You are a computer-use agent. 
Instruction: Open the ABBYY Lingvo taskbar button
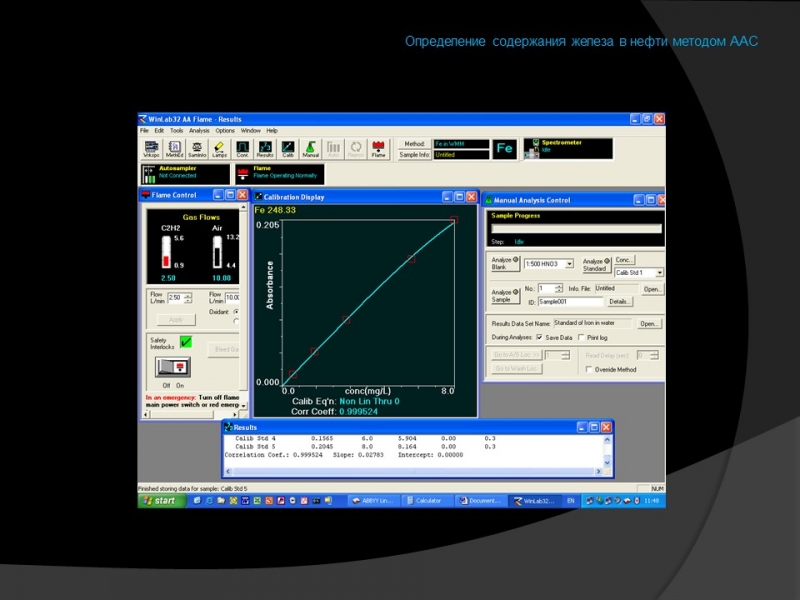373,501
